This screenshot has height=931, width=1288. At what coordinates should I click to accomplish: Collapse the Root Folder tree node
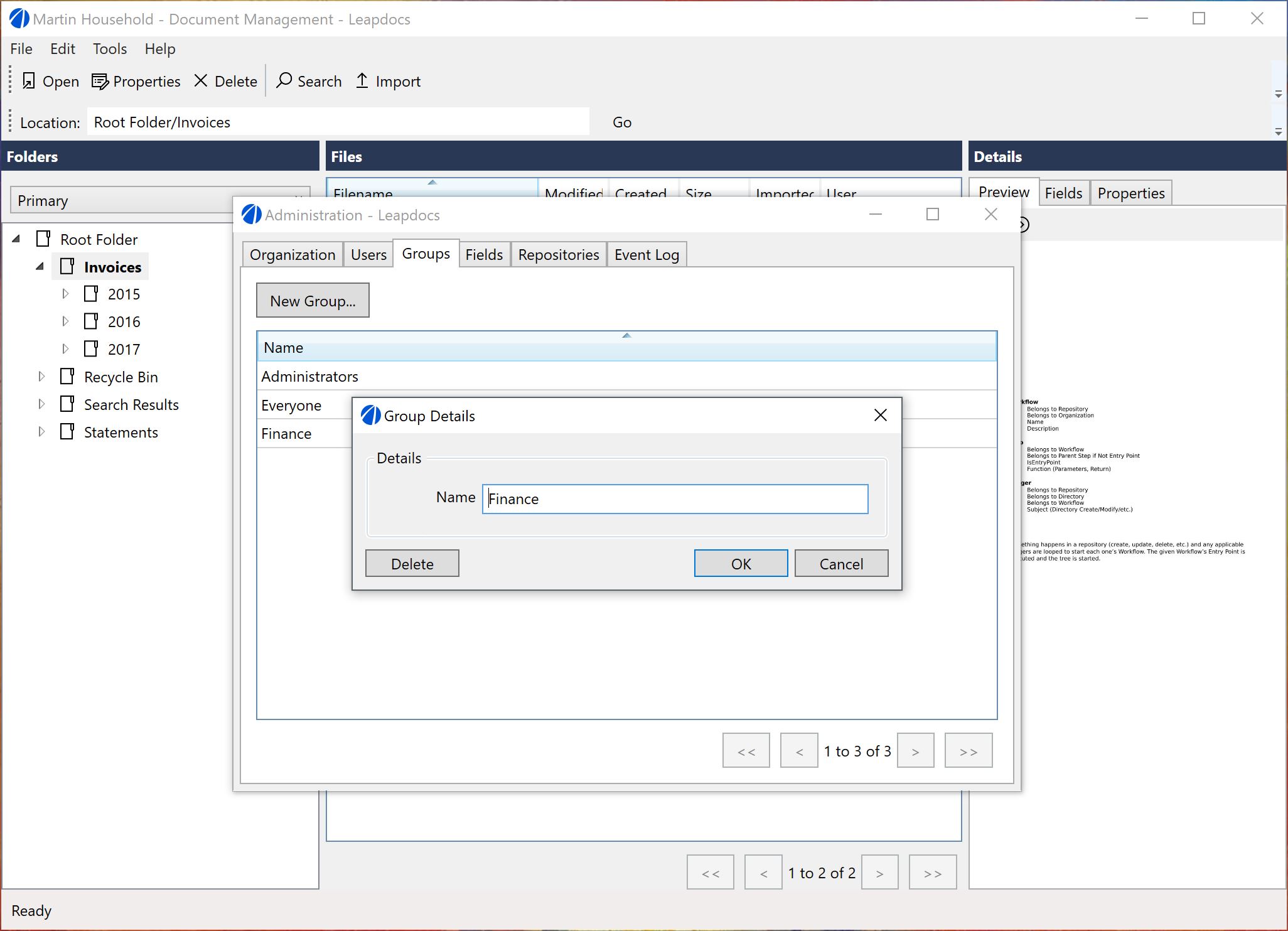point(17,239)
